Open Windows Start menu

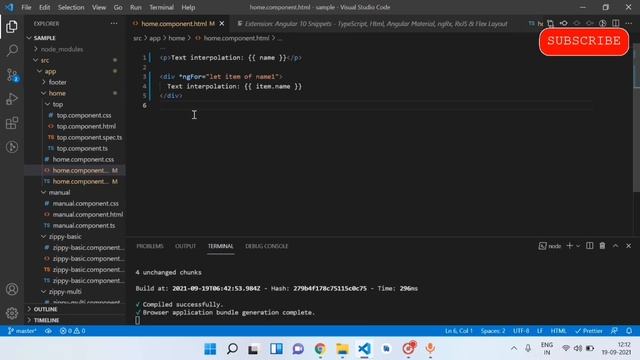[210, 349]
